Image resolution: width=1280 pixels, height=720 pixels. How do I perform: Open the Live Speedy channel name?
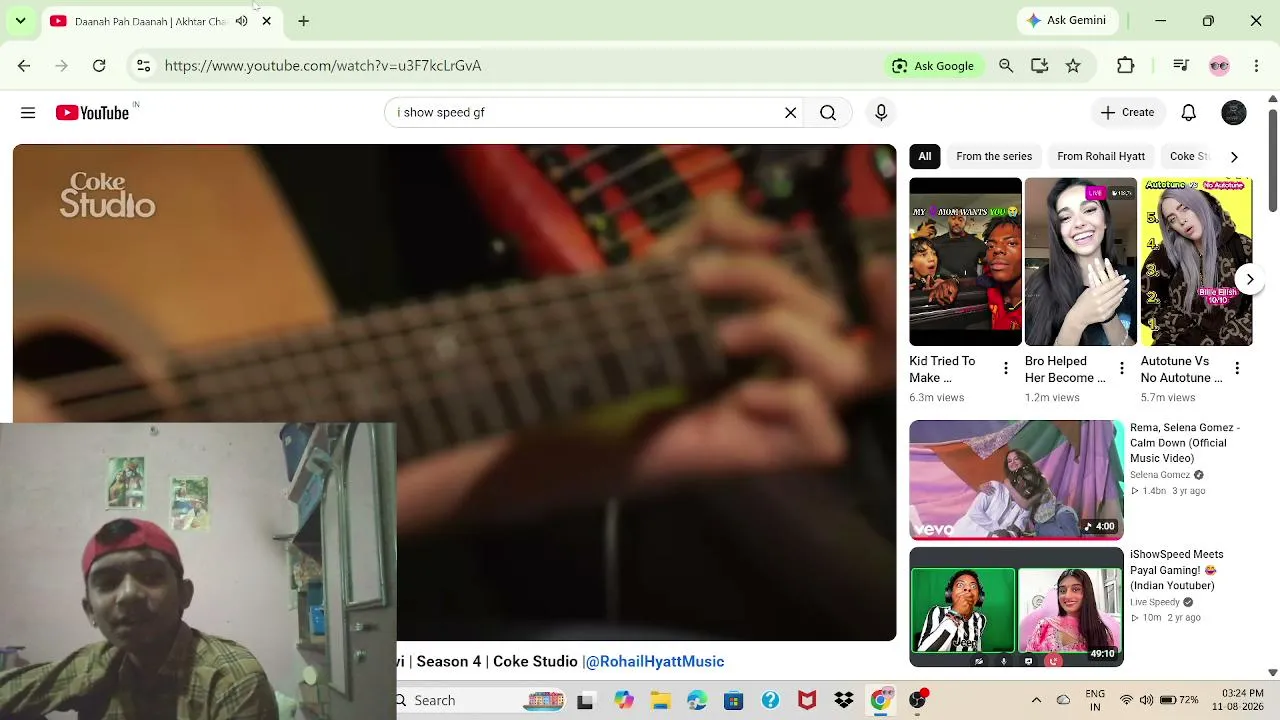pyautogui.click(x=1155, y=602)
